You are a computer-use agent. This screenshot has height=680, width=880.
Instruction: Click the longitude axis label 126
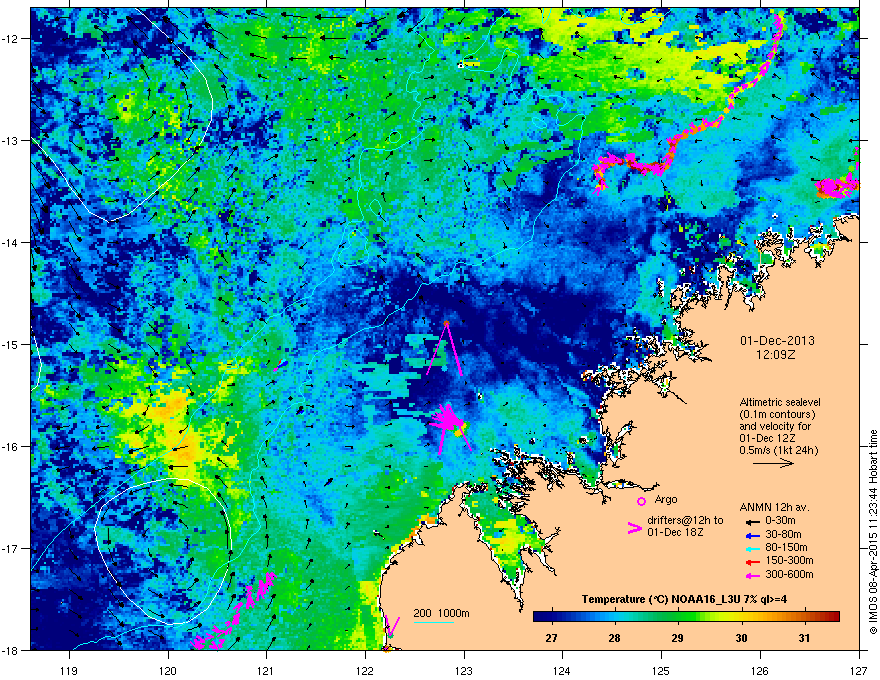[760, 670]
